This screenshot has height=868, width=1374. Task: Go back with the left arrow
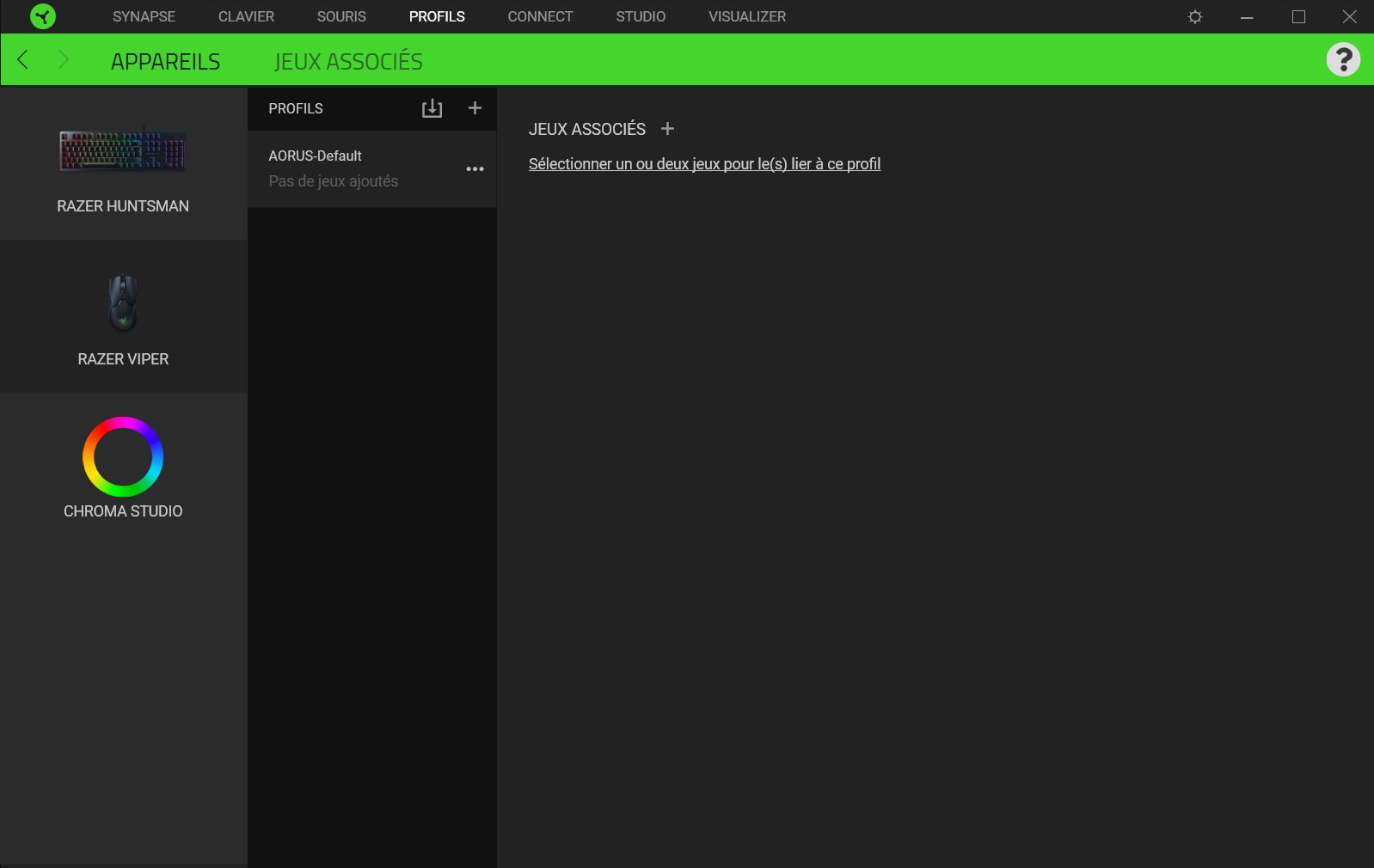[x=23, y=59]
